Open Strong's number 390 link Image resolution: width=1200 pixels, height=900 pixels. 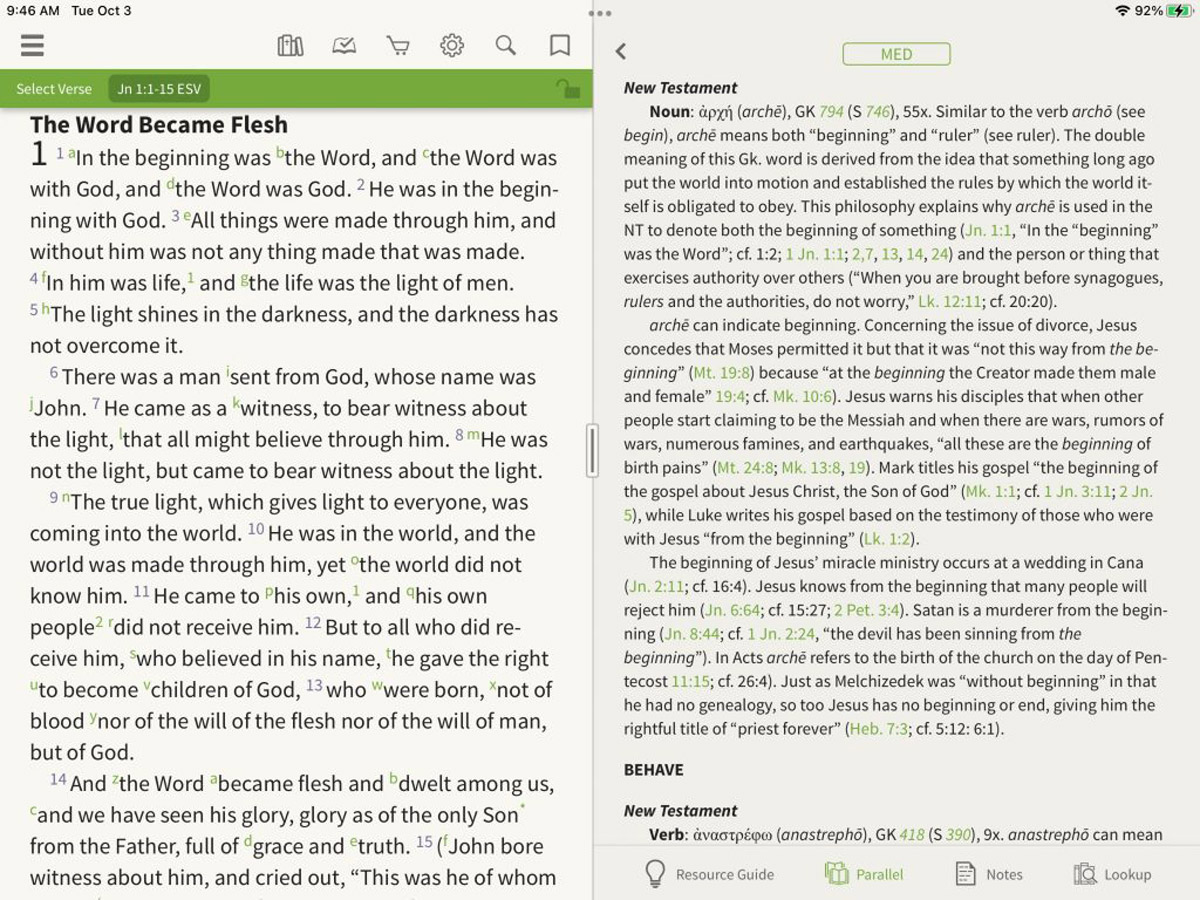point(958,834)
